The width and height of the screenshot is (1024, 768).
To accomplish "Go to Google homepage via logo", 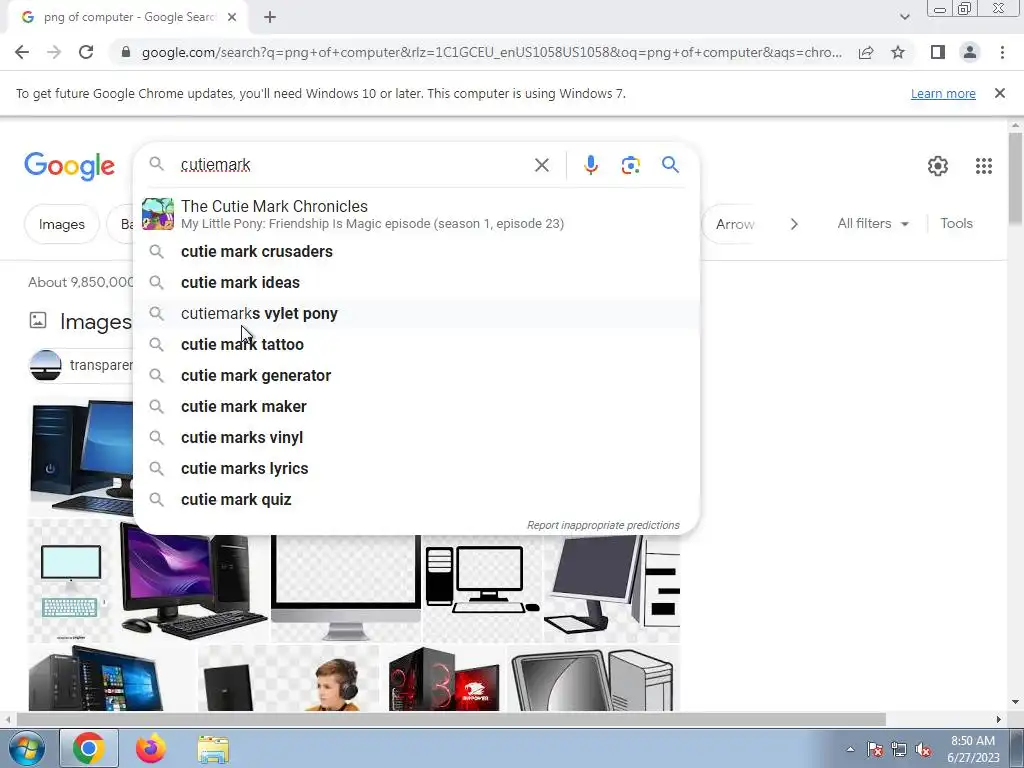I will pyautogui.click(x=69, y=166).
